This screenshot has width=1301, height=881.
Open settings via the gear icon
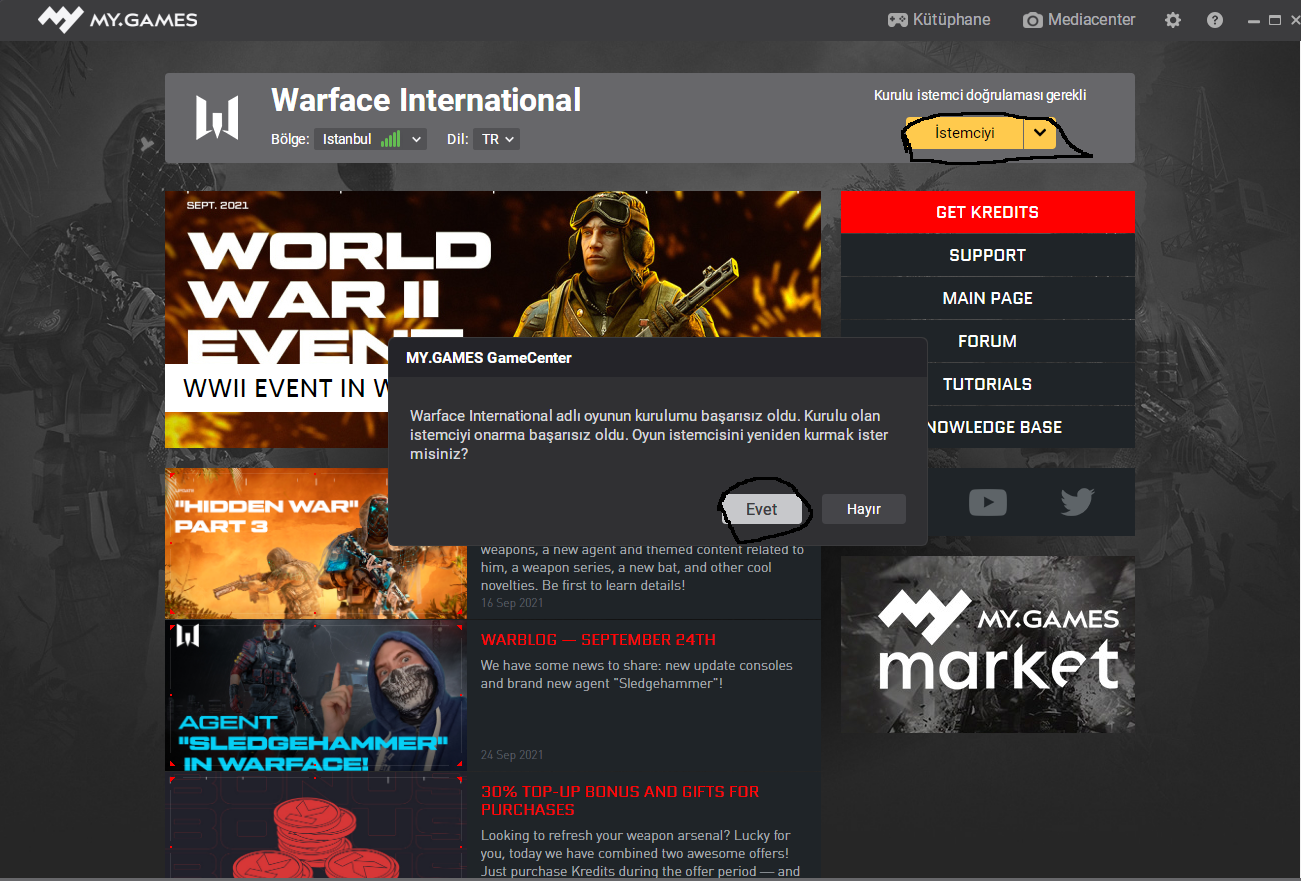point(1173,20)
